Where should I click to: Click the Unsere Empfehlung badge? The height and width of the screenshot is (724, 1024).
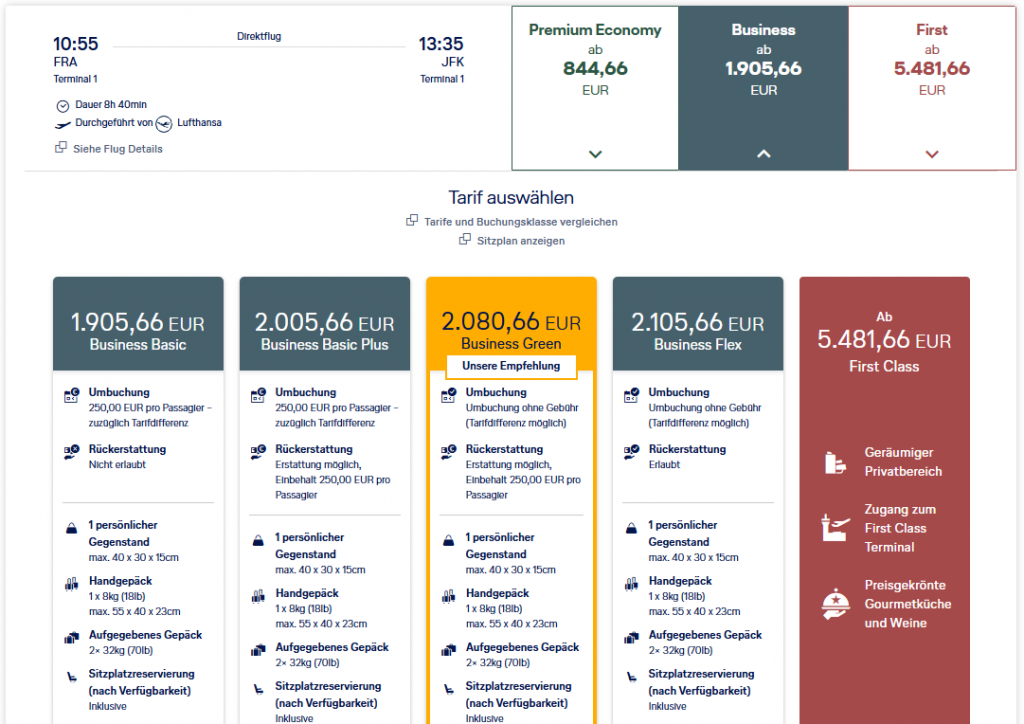pyautogui.click(x=511, y=367)
